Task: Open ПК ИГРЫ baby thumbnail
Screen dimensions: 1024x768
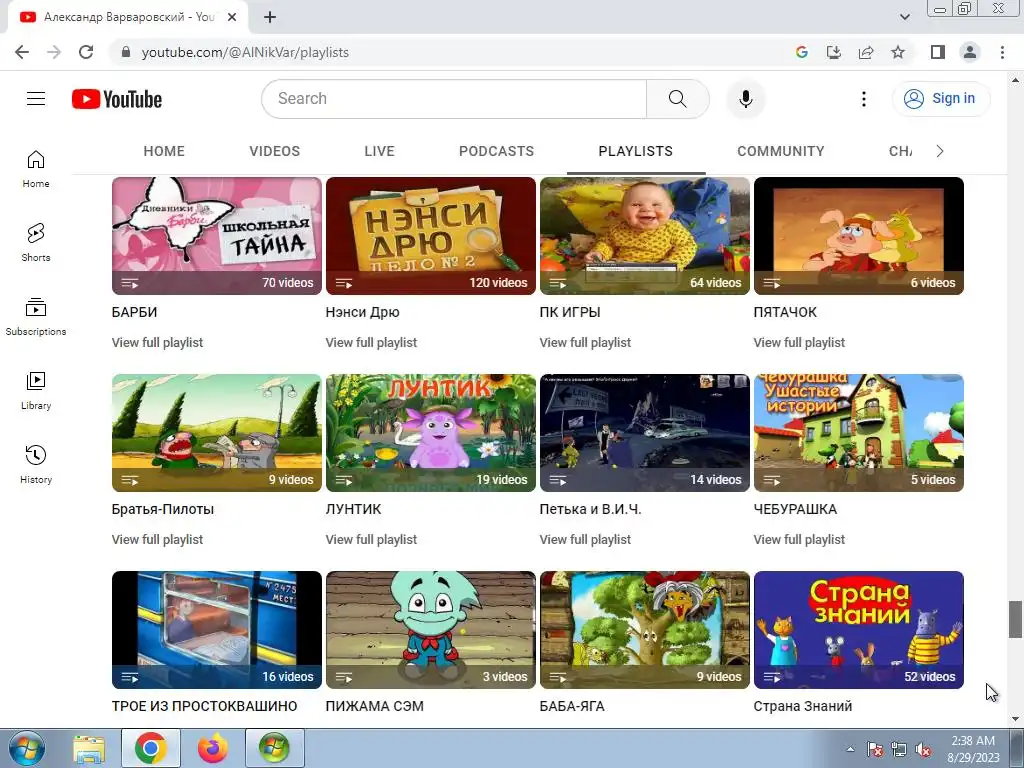Action: 645,236
